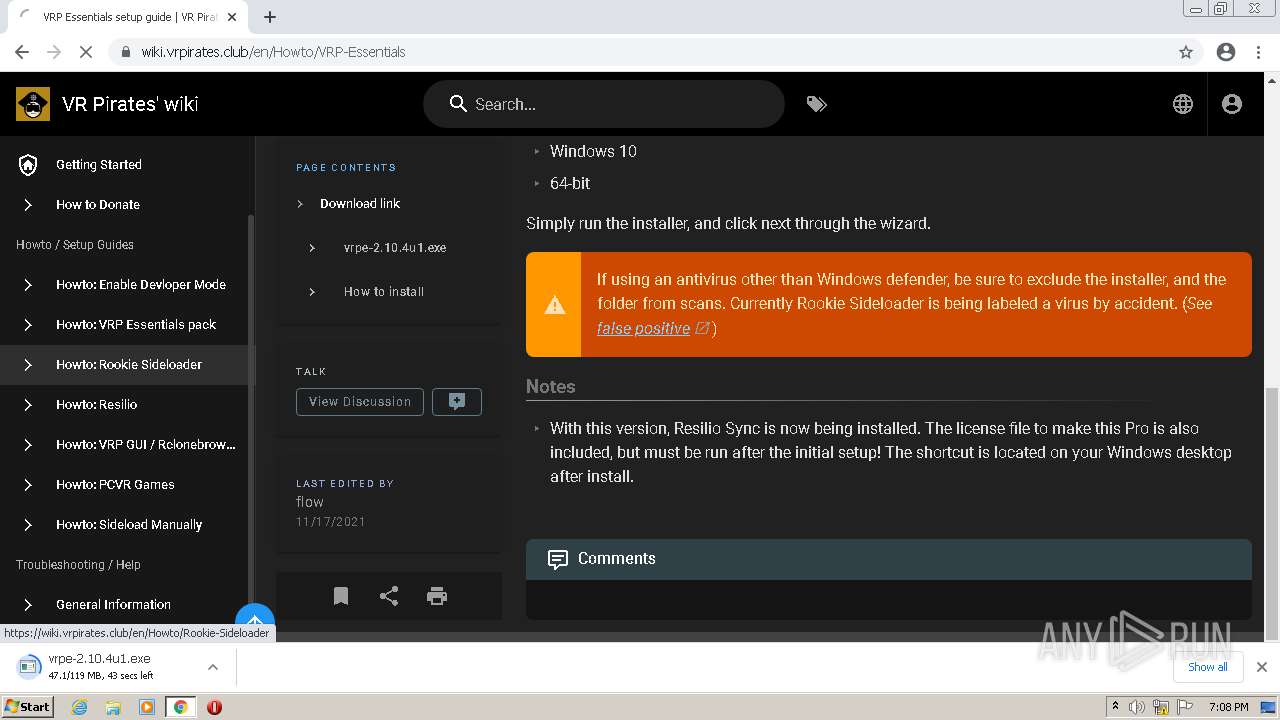Click the Comments speech bubble icon
1280x720 pixels.
(x=558, y=559)
